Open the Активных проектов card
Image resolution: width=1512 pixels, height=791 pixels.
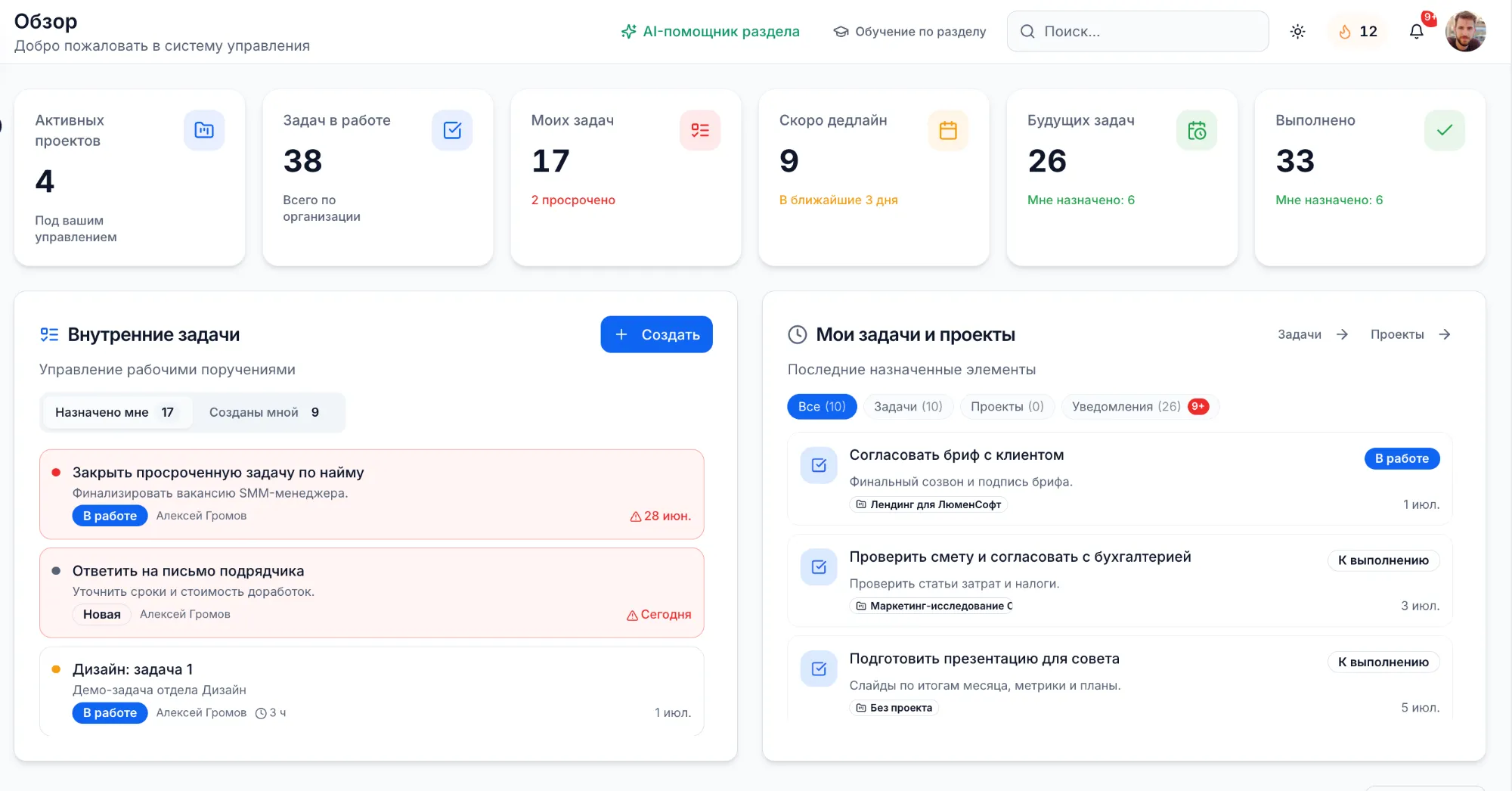[130, 178]
